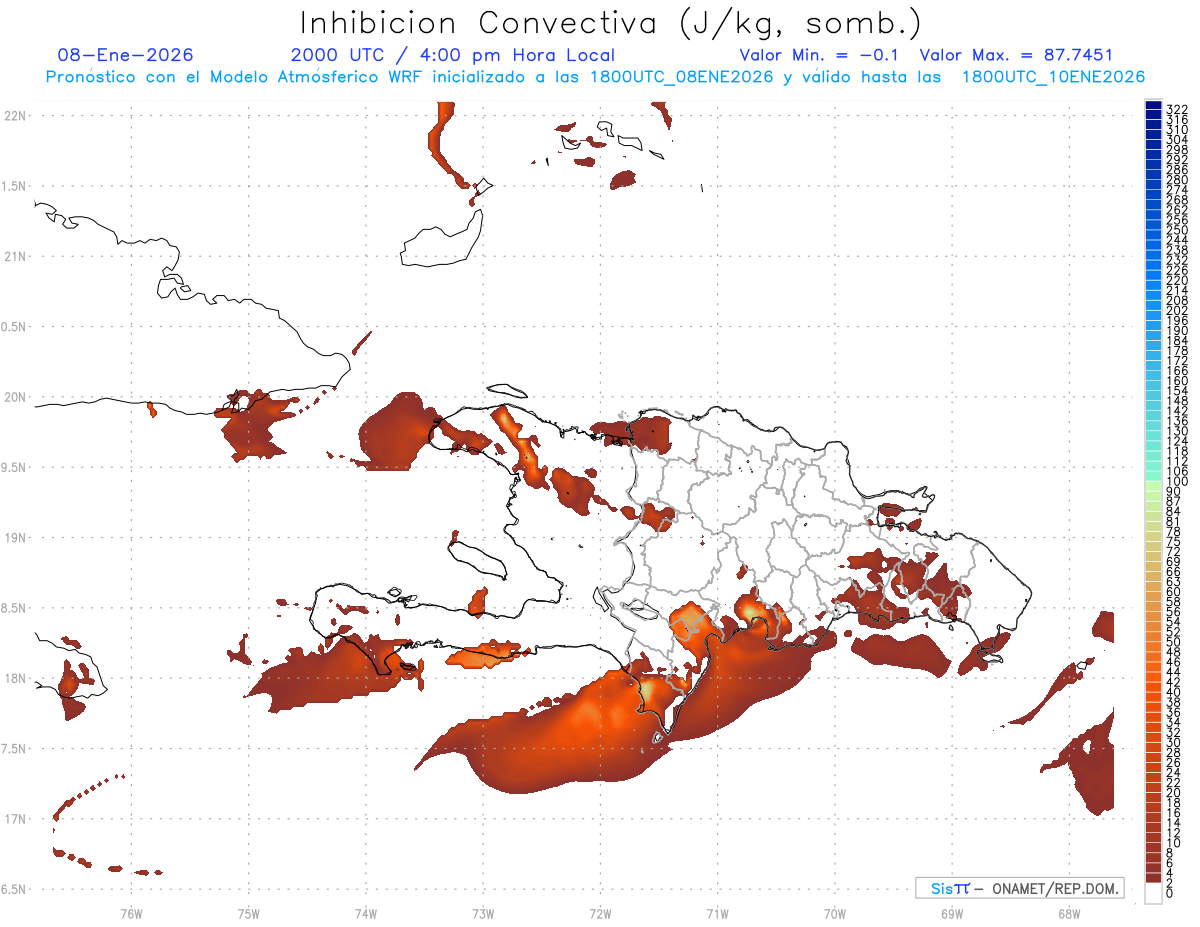Click the 20N latitude label
The width and height of the screenshot is (1200, 927).
point(15,397)
